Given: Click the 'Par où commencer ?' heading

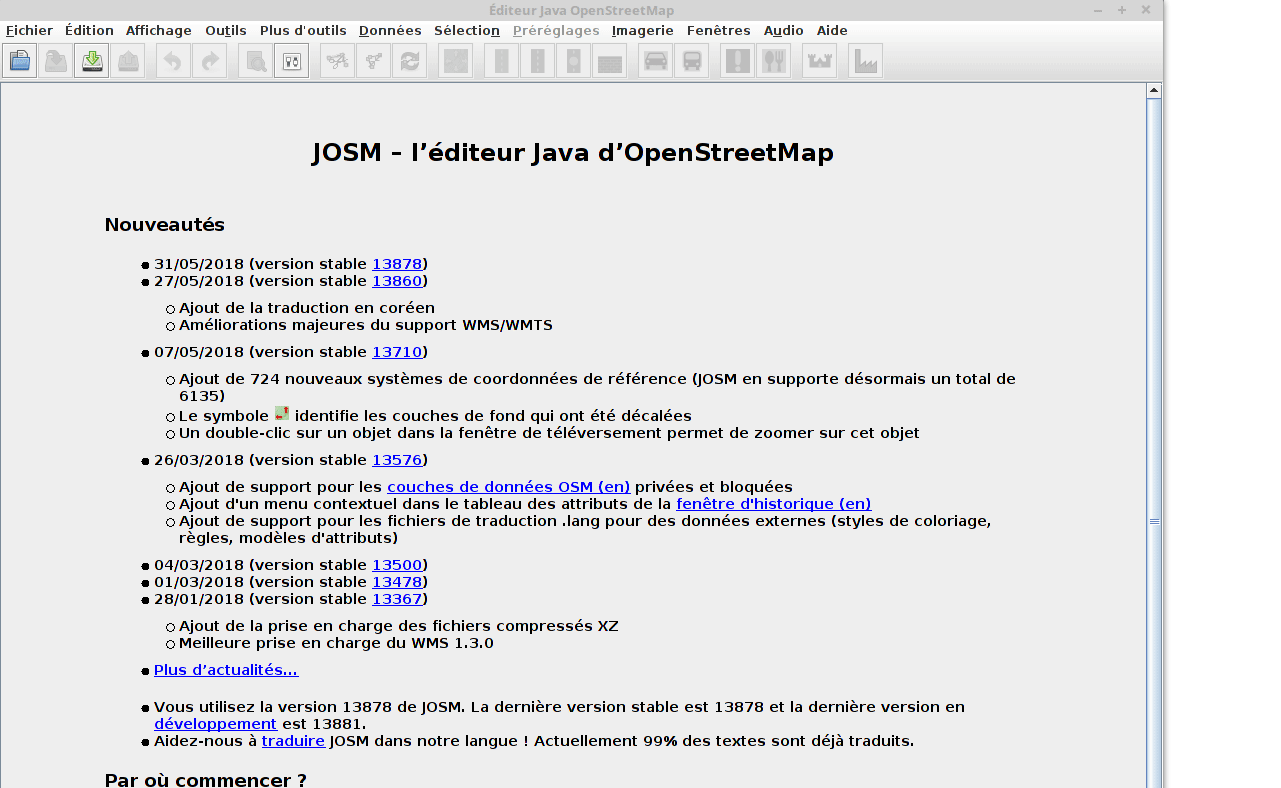Looking at the screenshot, I should (206, 780).
